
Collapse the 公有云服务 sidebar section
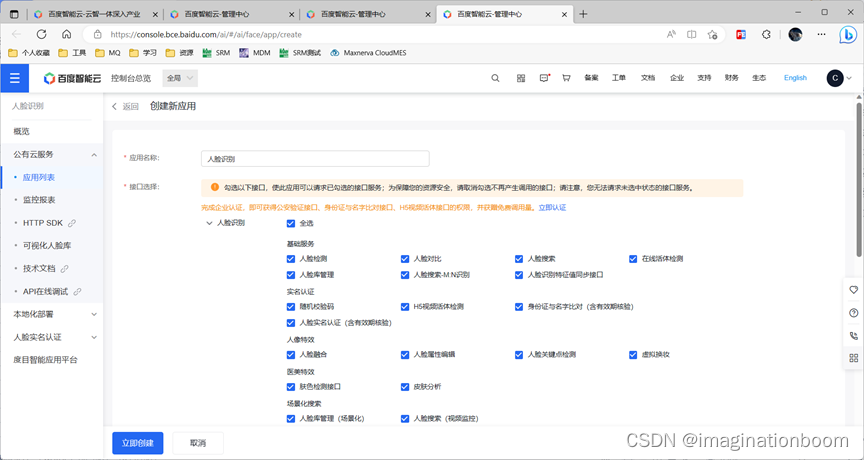tap(94, 155)
